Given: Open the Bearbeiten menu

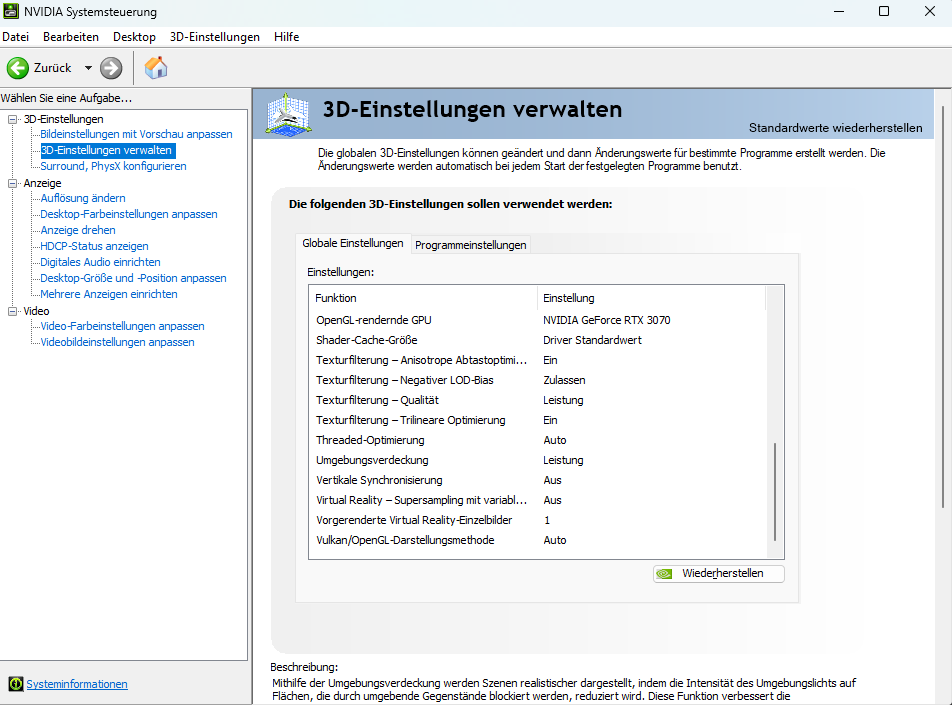Looking at the screenshot, I should tap(71, 37).
